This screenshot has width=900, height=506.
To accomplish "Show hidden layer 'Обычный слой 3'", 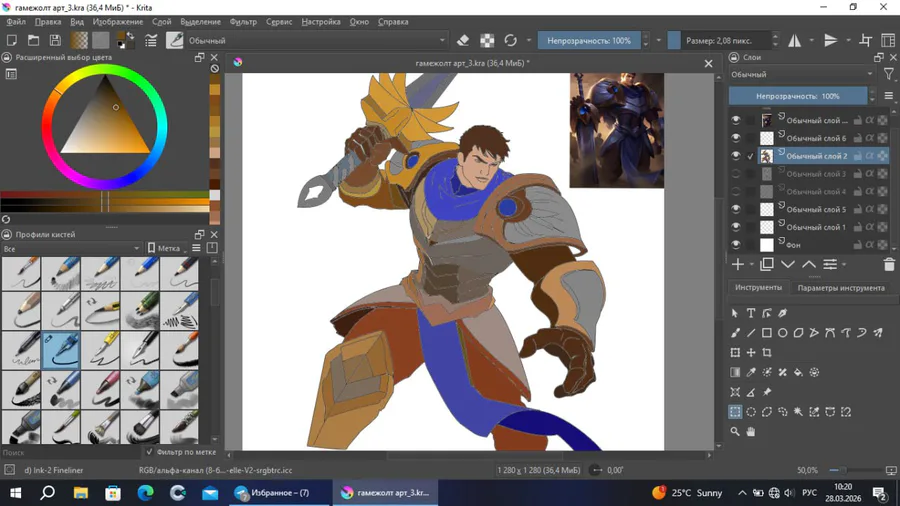I will coord(736,174).
